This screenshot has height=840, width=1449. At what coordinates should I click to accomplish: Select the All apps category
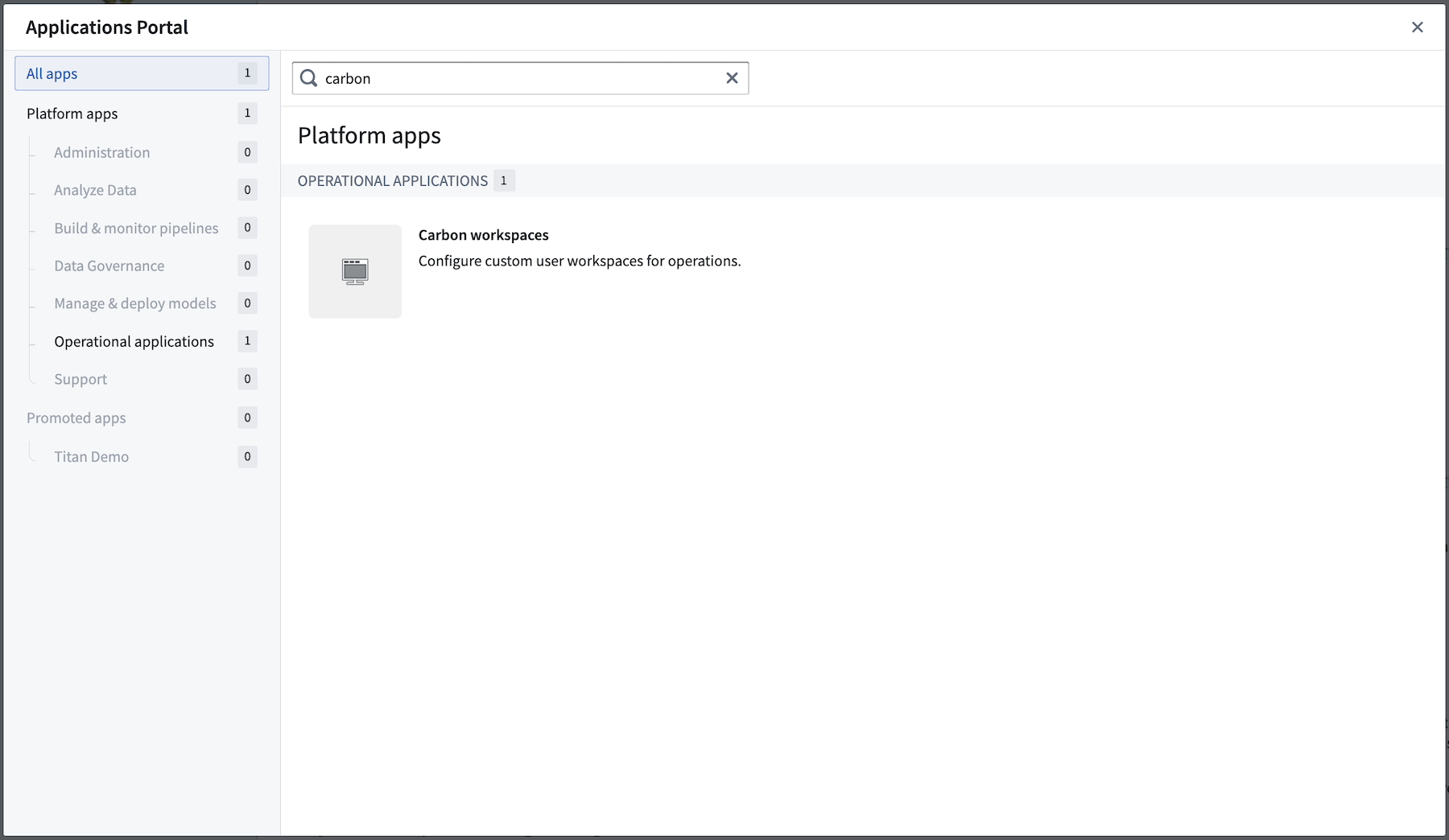[142, 73]
